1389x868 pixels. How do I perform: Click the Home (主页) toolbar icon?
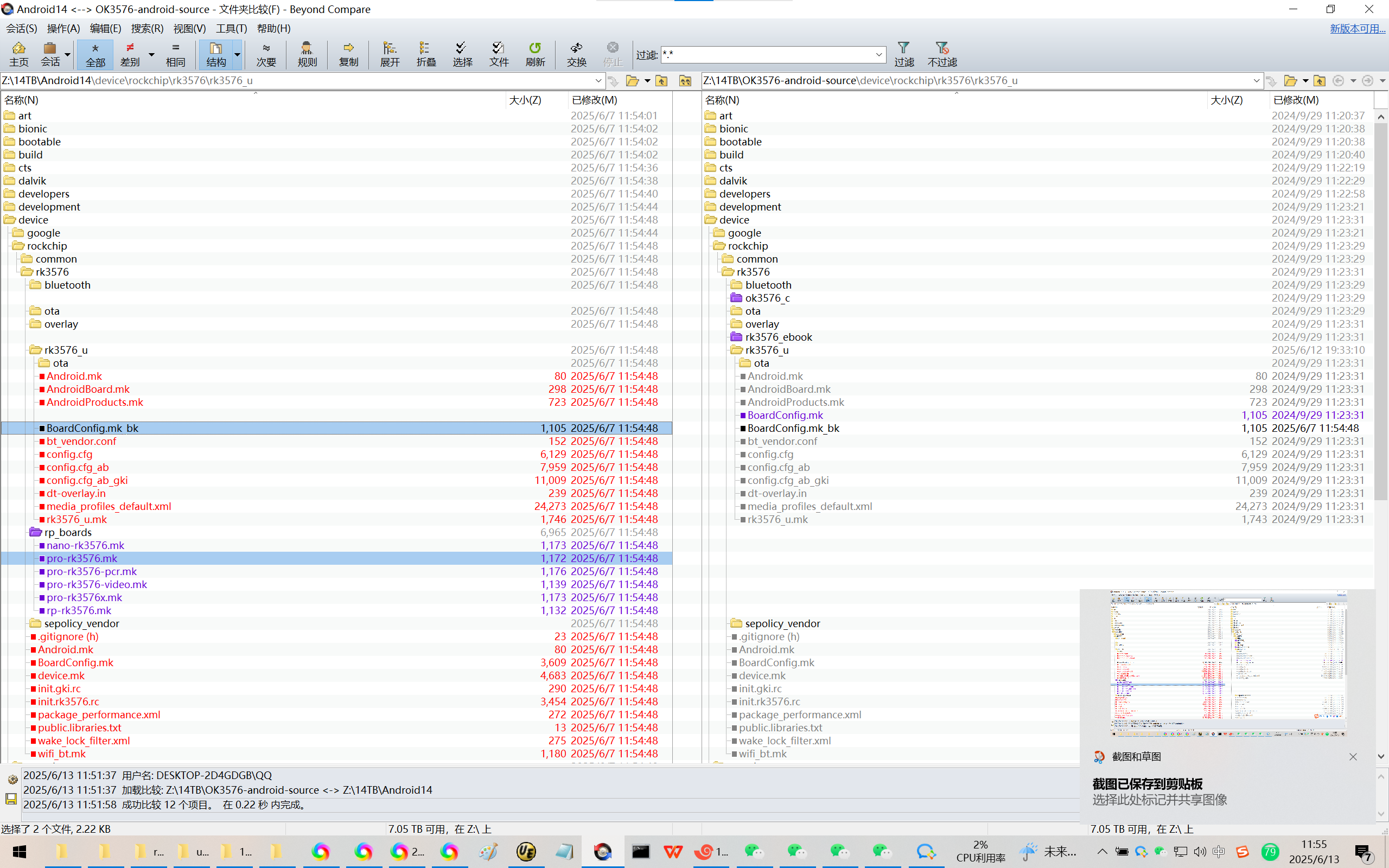click(18, 53)
